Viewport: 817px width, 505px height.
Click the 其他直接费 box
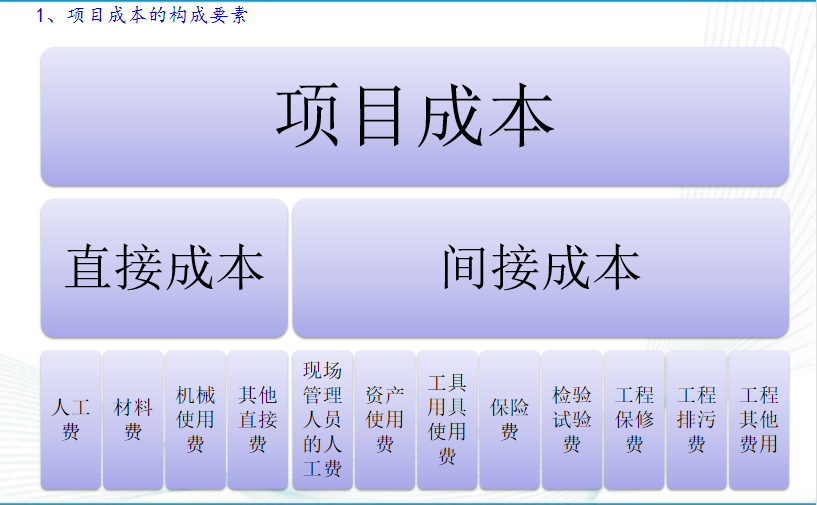point(257,420)
